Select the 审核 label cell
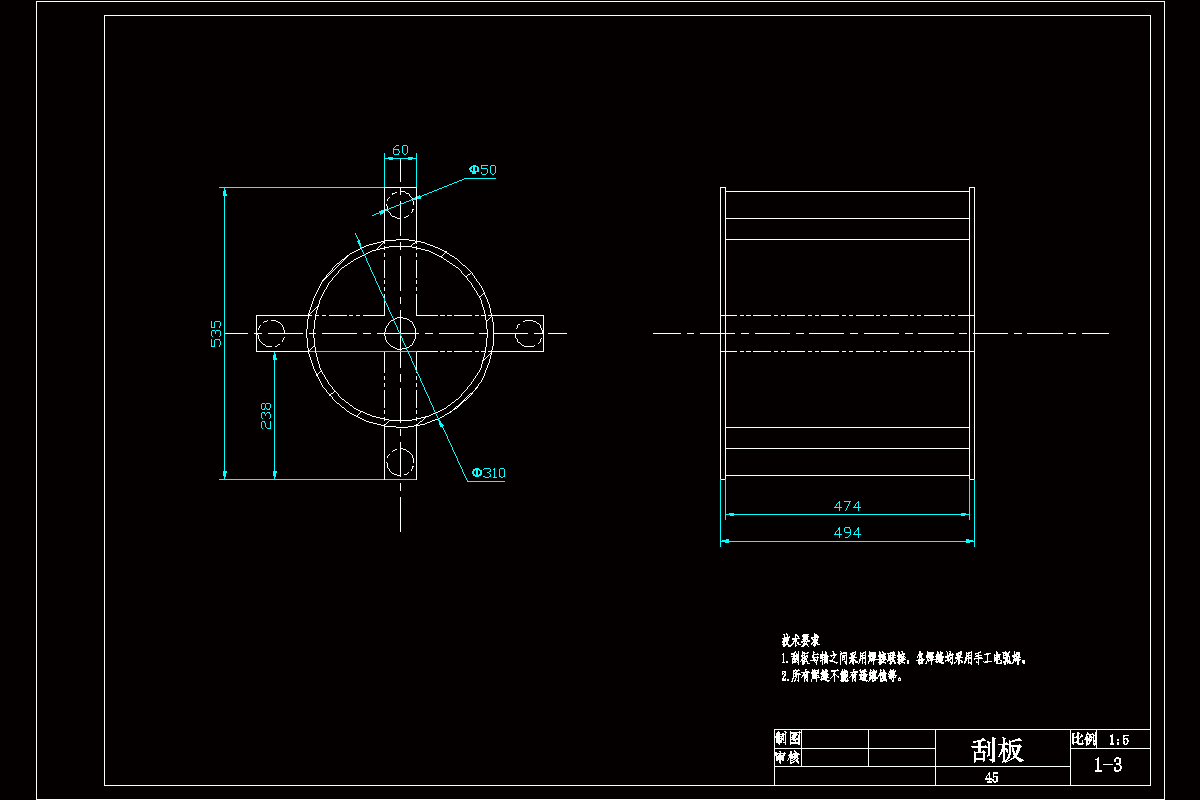 point(787,758)
